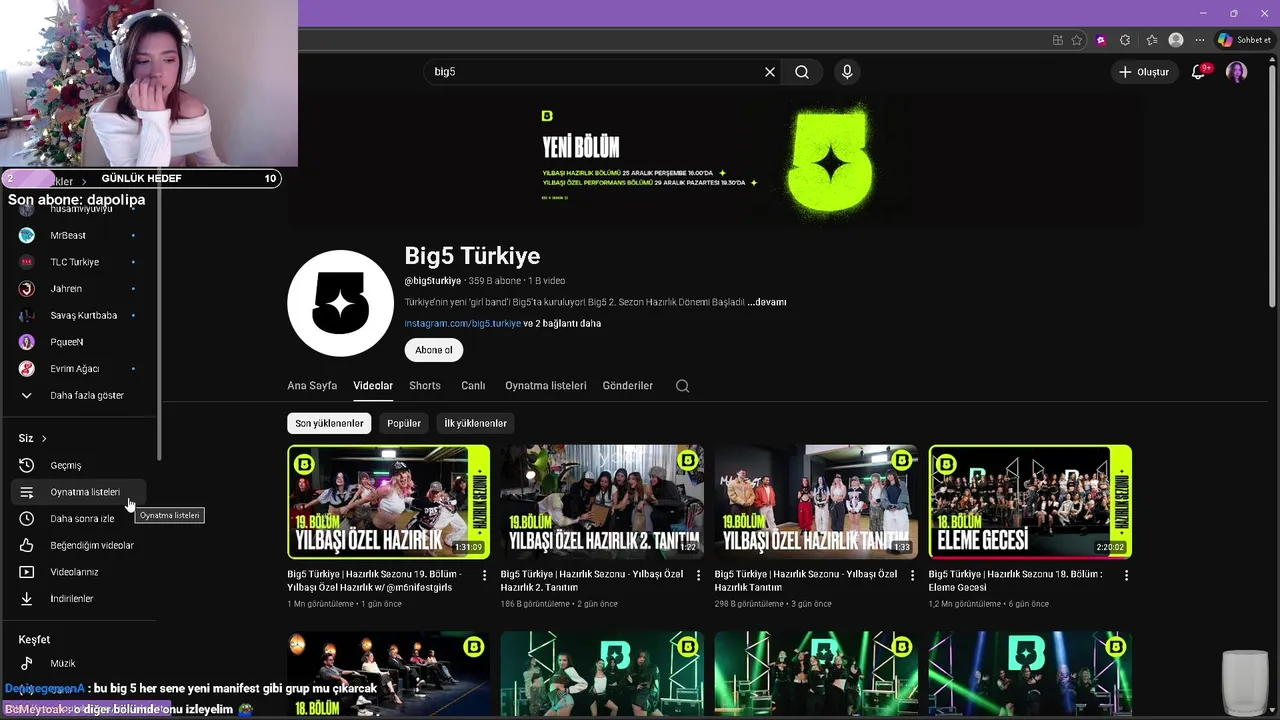Open options menu for 19. Bölüm @manifestgirls video
This screenshot has width=1280, height=720.
[485, 575]
